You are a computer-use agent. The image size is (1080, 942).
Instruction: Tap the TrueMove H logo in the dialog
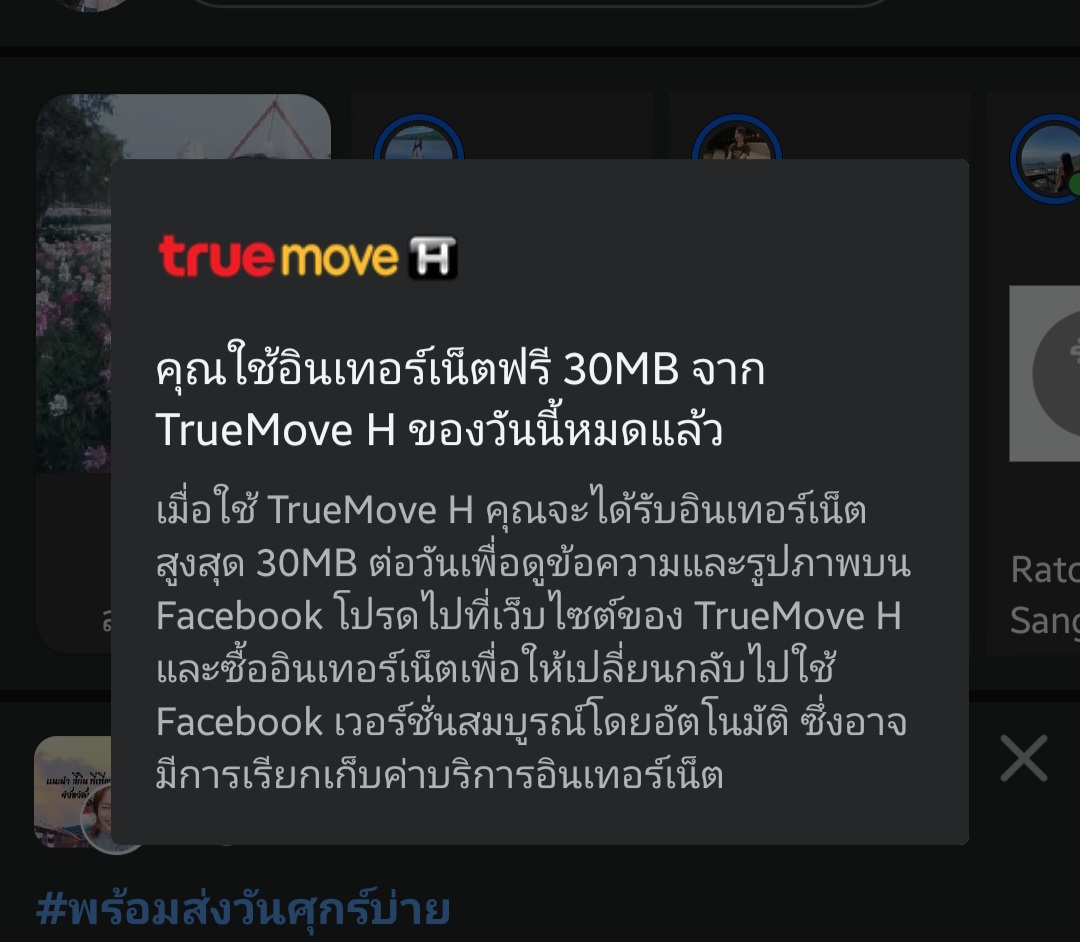(308, 258)
